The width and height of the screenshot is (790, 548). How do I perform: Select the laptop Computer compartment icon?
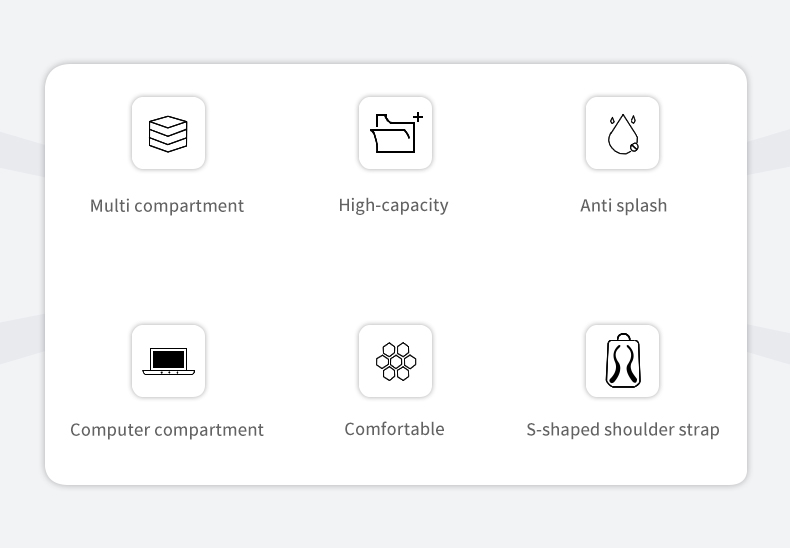(168, 361)
